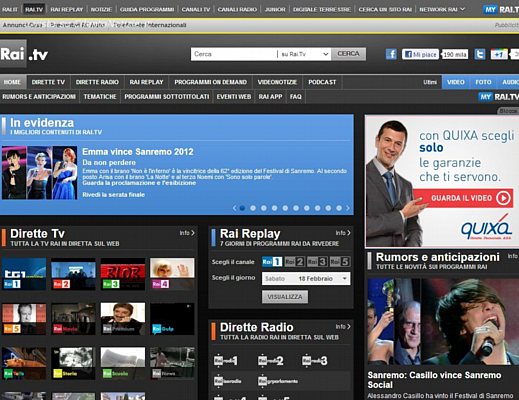Viewport: 519px width, 400px height.
Task: Switch to the Video tab
Action: click(456, 82)
